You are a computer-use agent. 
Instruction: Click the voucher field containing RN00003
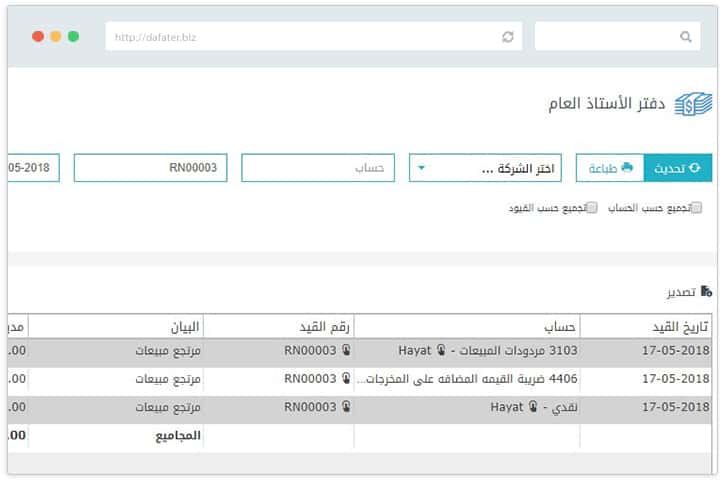click(x=151, y=168)
